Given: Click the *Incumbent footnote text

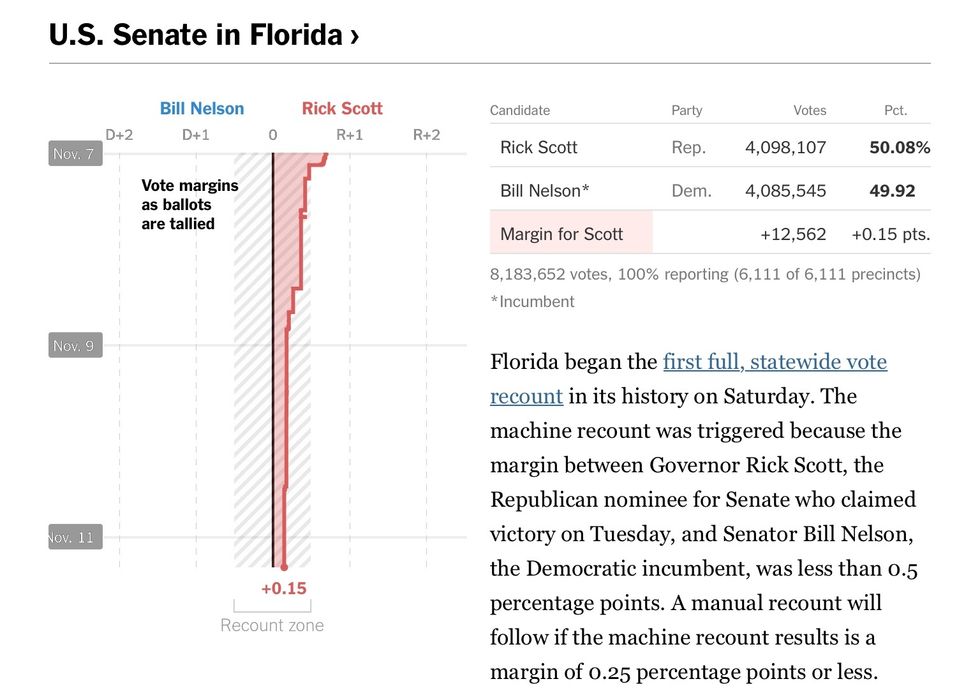Looking at the screenshot, I should [x=533, y=301].
